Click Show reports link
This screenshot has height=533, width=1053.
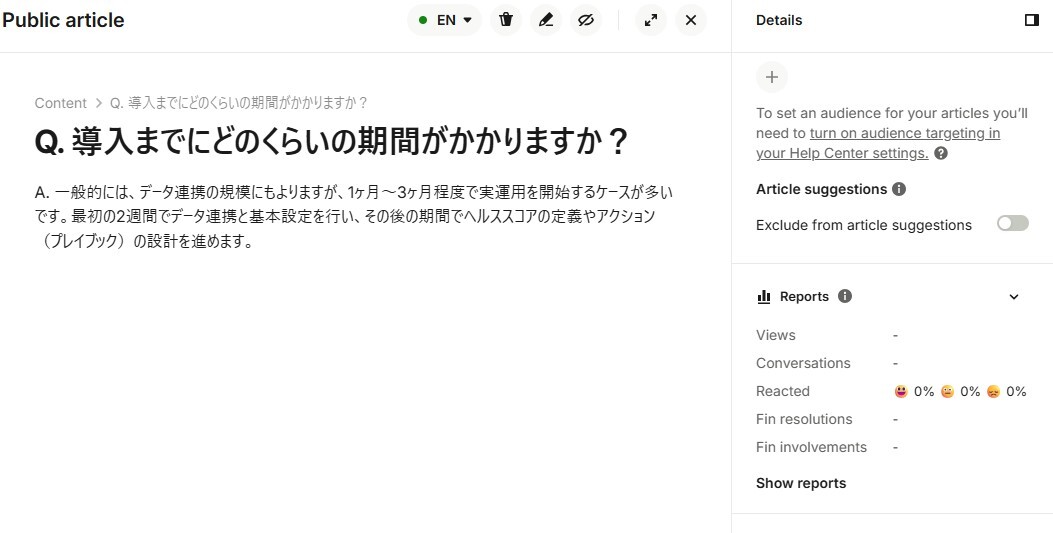point(801,483)
